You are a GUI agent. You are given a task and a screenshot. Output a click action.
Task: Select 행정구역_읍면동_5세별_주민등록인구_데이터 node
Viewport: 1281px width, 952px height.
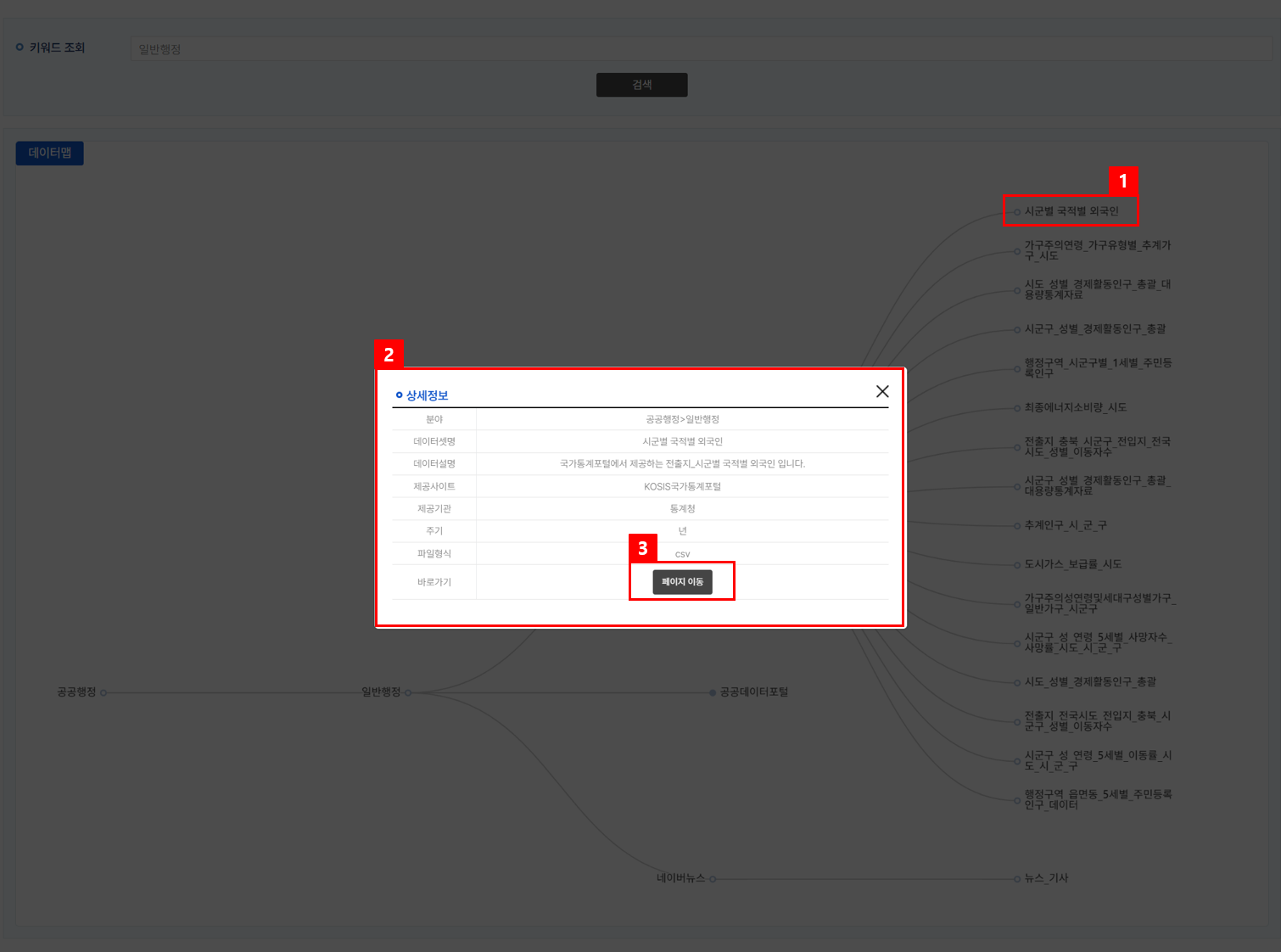[1097, 799]
